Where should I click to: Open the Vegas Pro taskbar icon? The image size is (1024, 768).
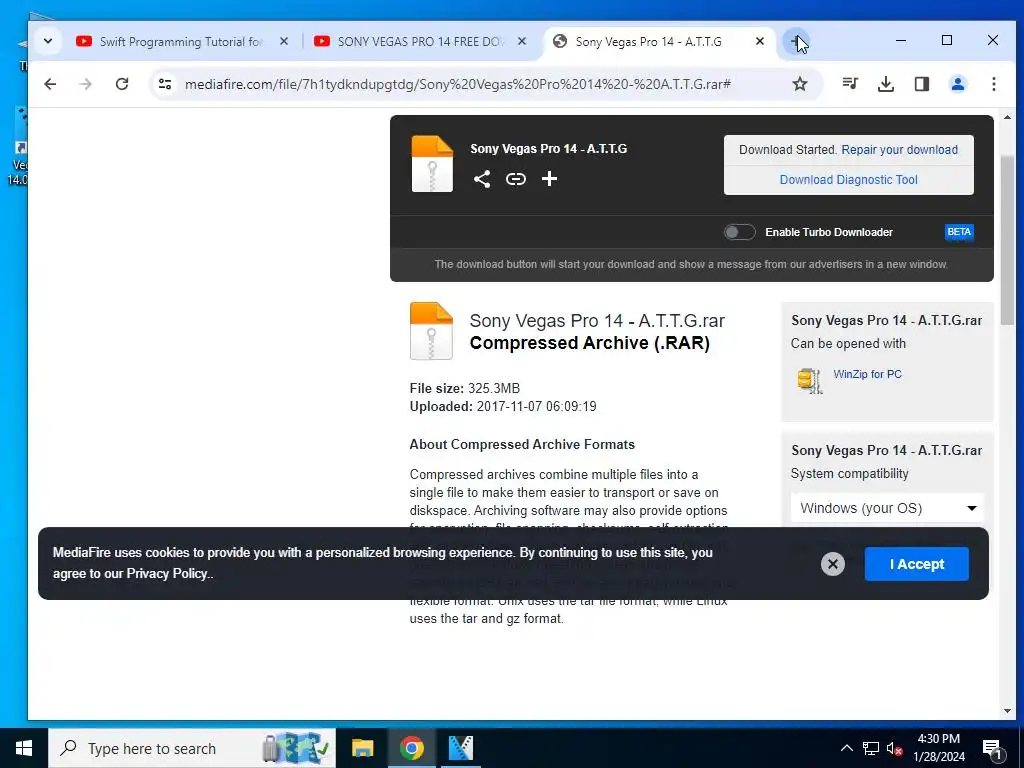pos(461,748)
